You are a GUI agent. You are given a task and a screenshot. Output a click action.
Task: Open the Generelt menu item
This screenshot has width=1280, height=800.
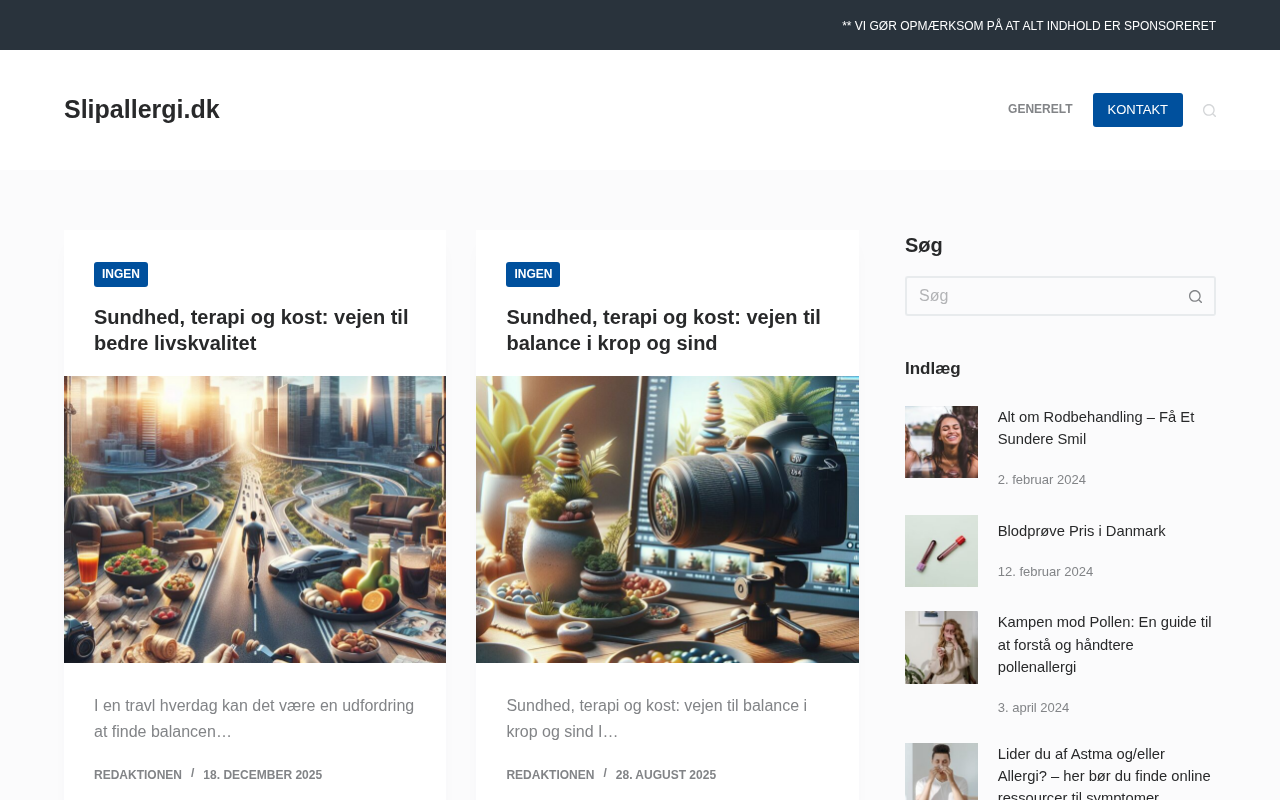1040,110
